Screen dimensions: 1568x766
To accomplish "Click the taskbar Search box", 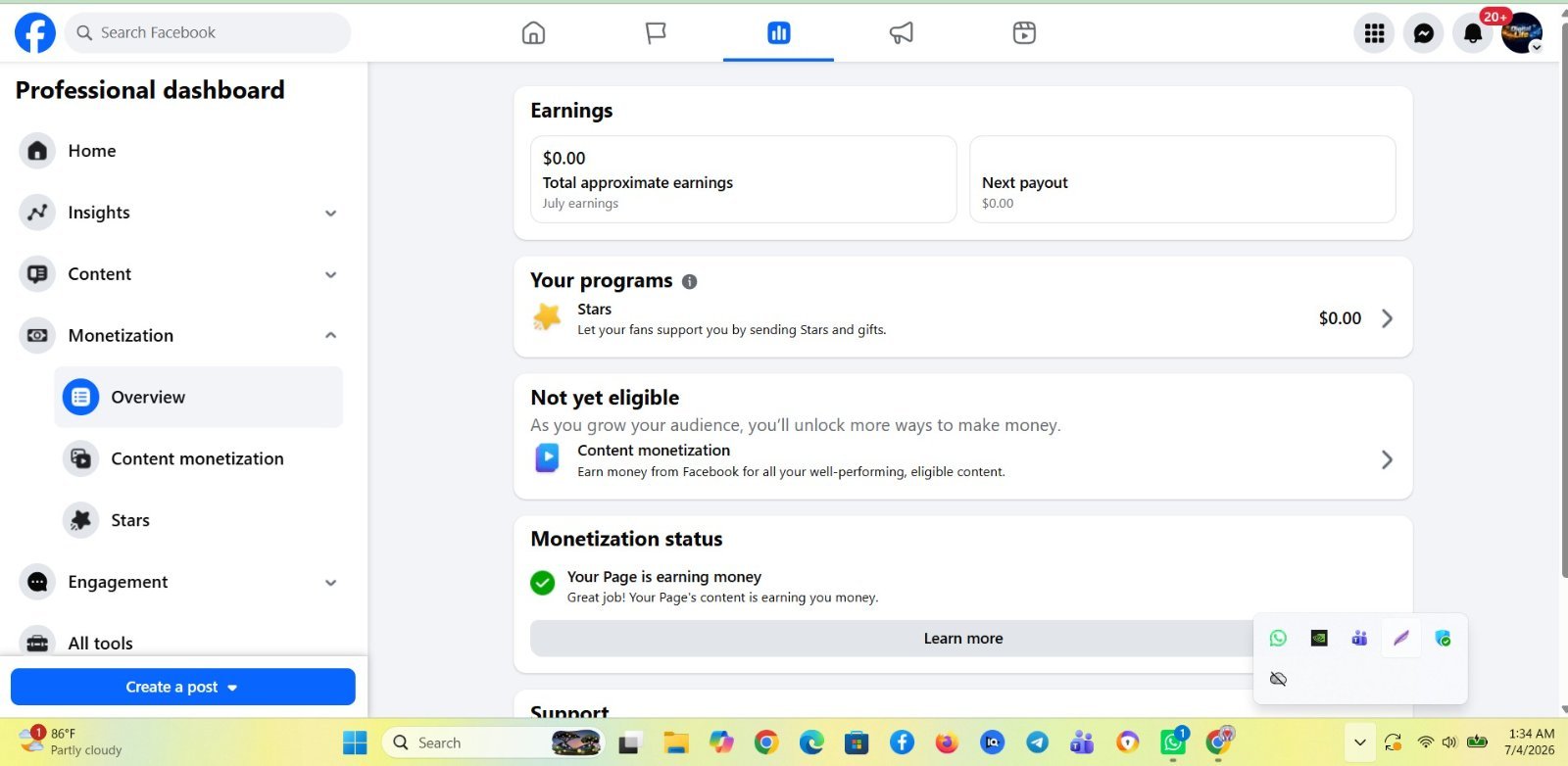I will pos(491,742).
